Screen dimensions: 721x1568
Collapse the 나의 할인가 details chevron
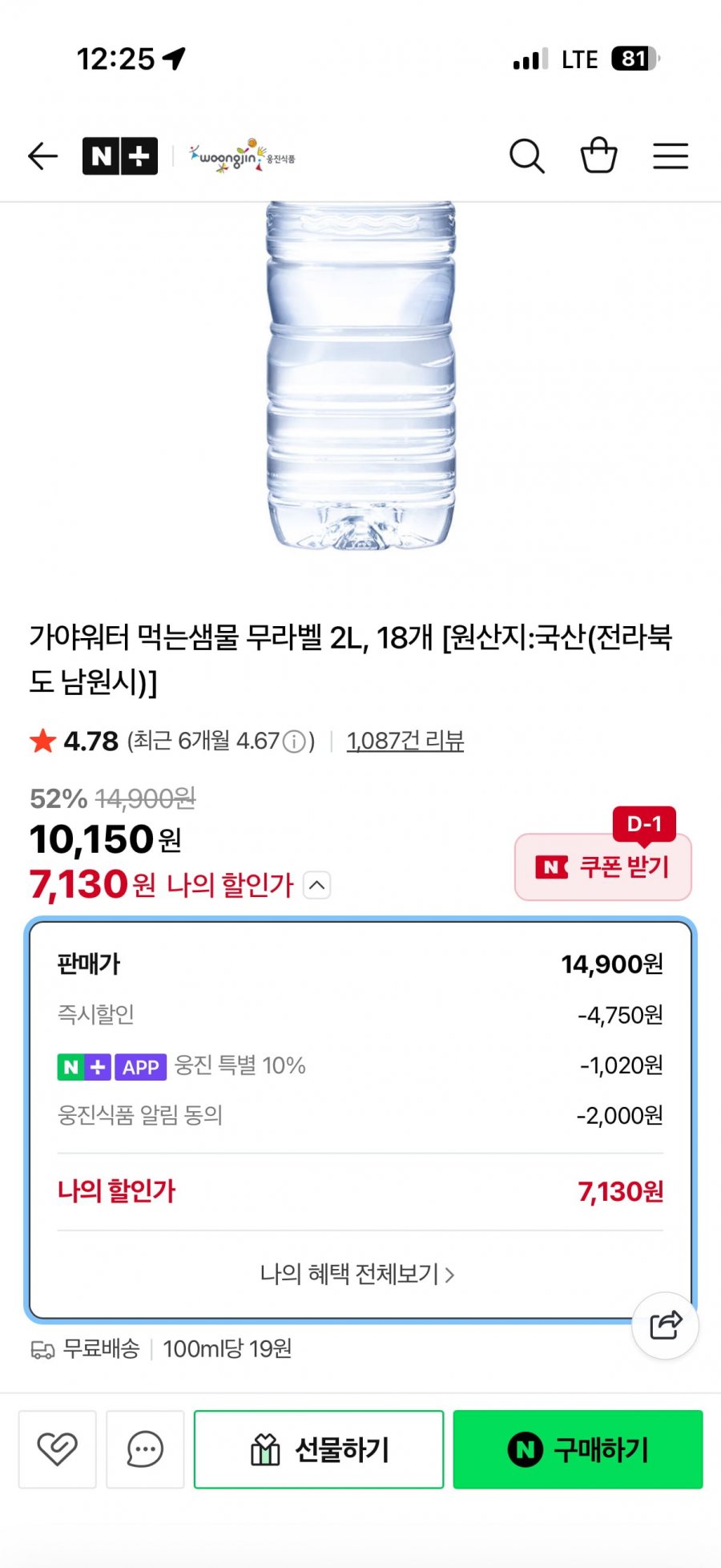click(x=317, y=885)
